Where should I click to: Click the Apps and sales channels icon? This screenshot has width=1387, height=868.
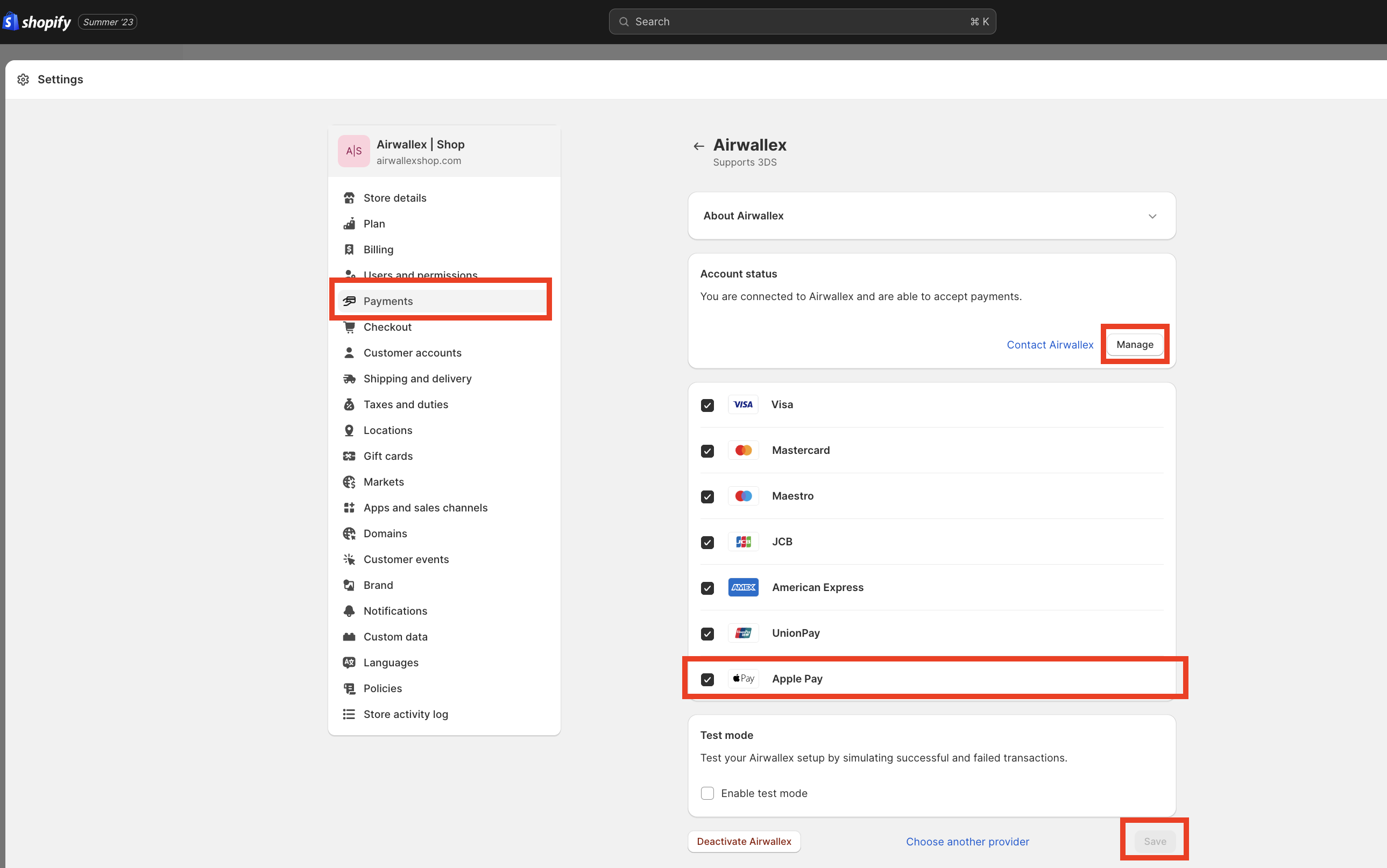[x=349, y=508]
